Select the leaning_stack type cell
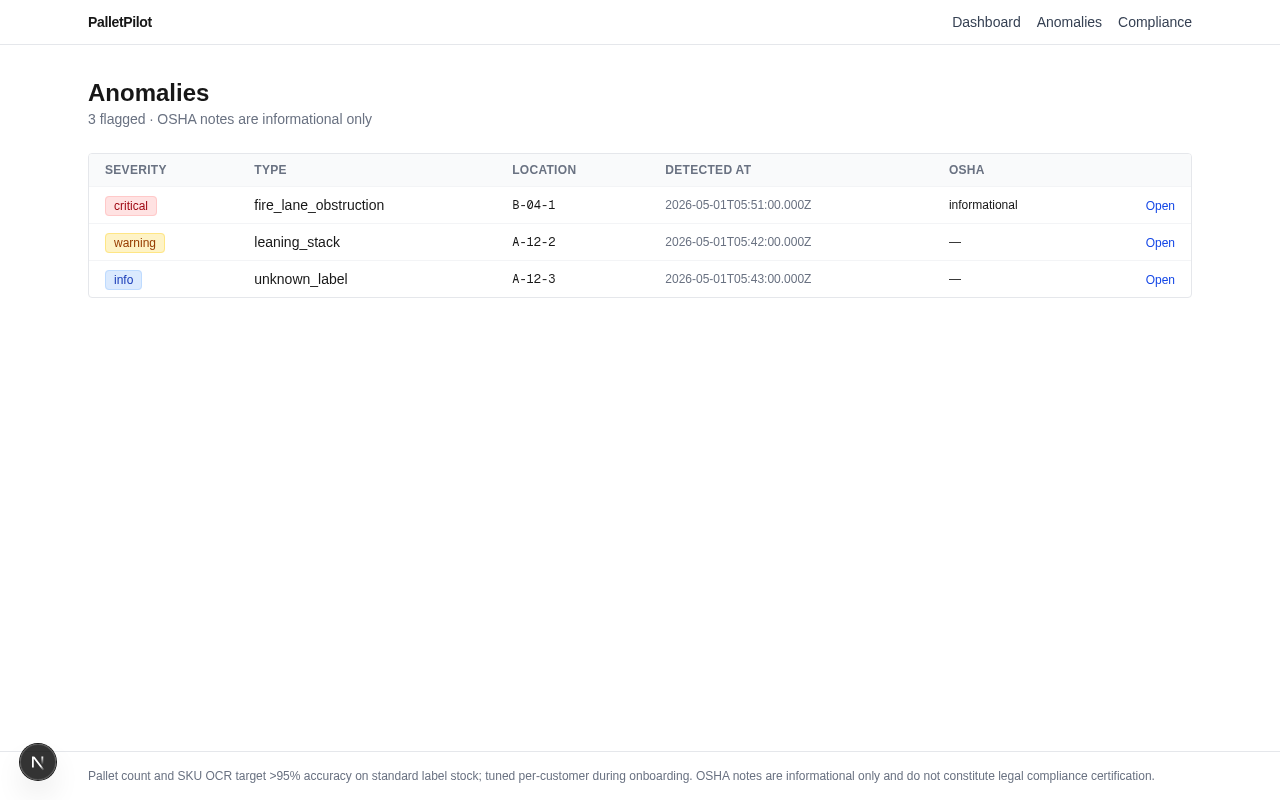Viewport: 1280px width, 800px height. tap(297, 242)
